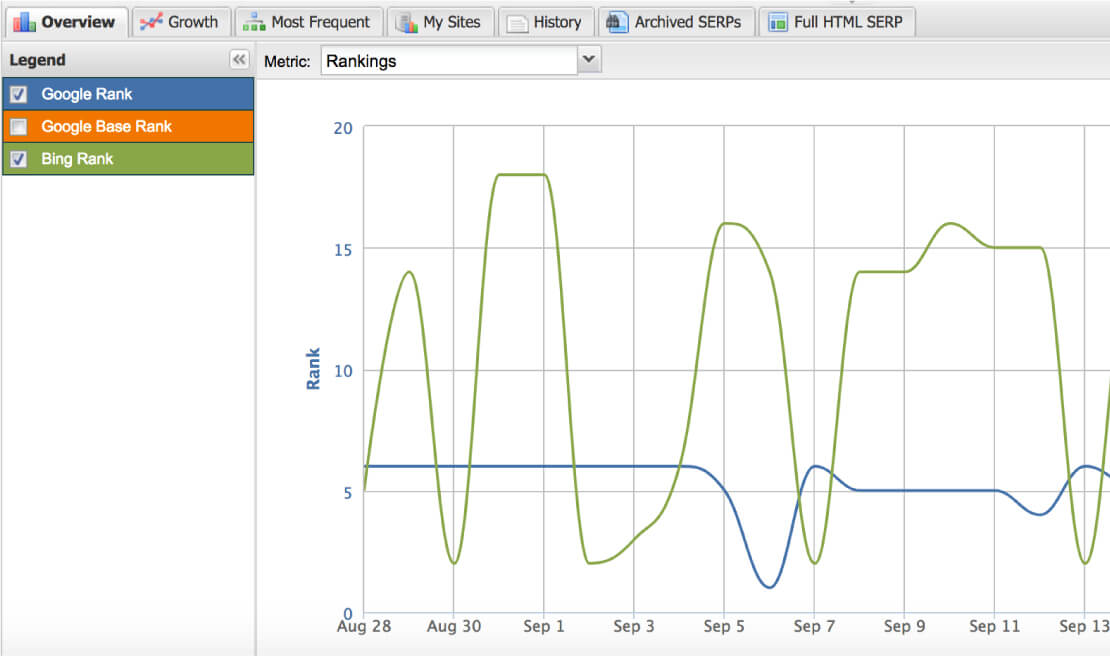Click the Full HTML SERP icon
This screenshot has width=1110, height=656.
pos(777,22)
